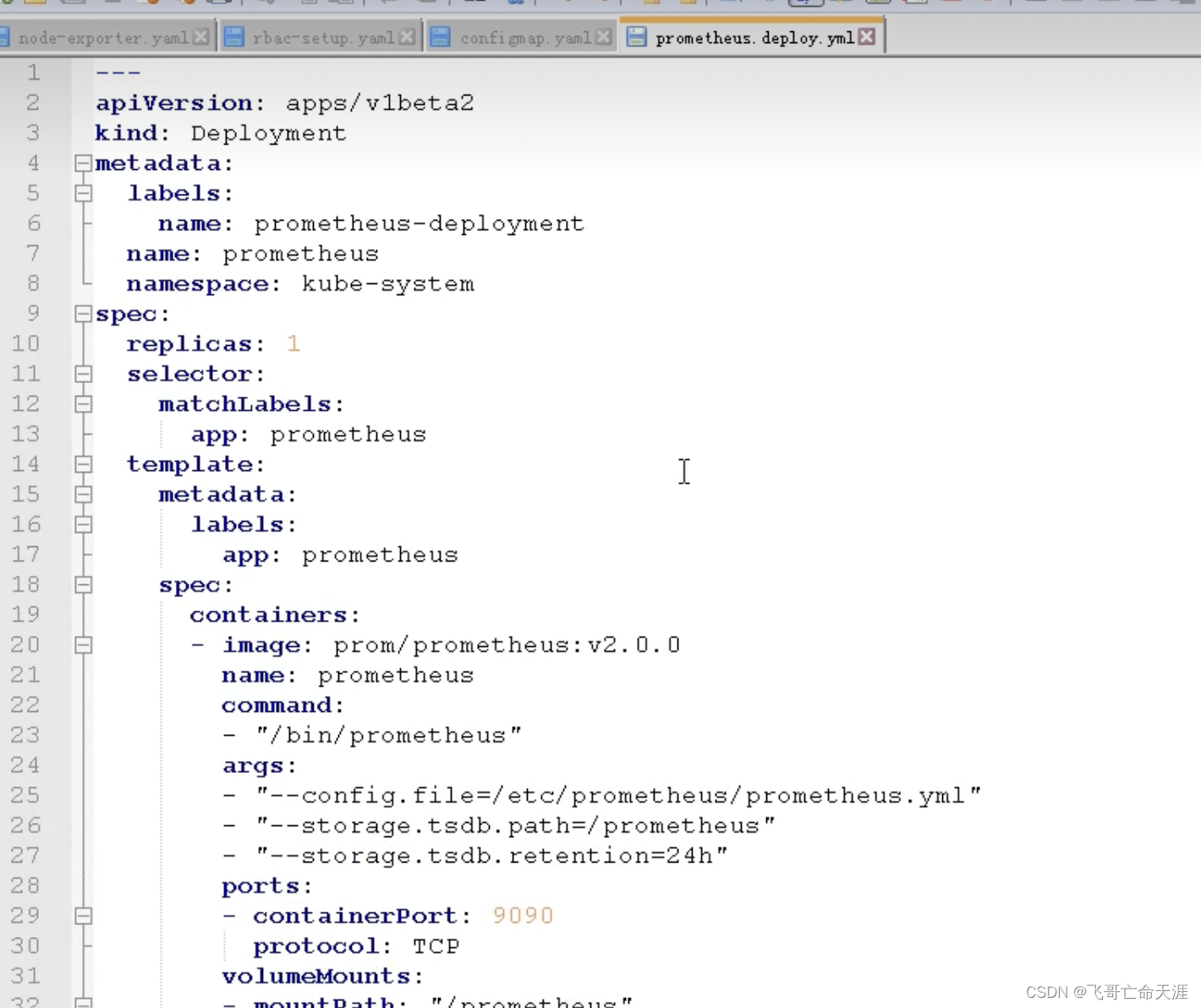Screen dimensions: 1201x1008
Task: Click the text 'containers:'
Action: pyautogui.click(x=275, y=616)
